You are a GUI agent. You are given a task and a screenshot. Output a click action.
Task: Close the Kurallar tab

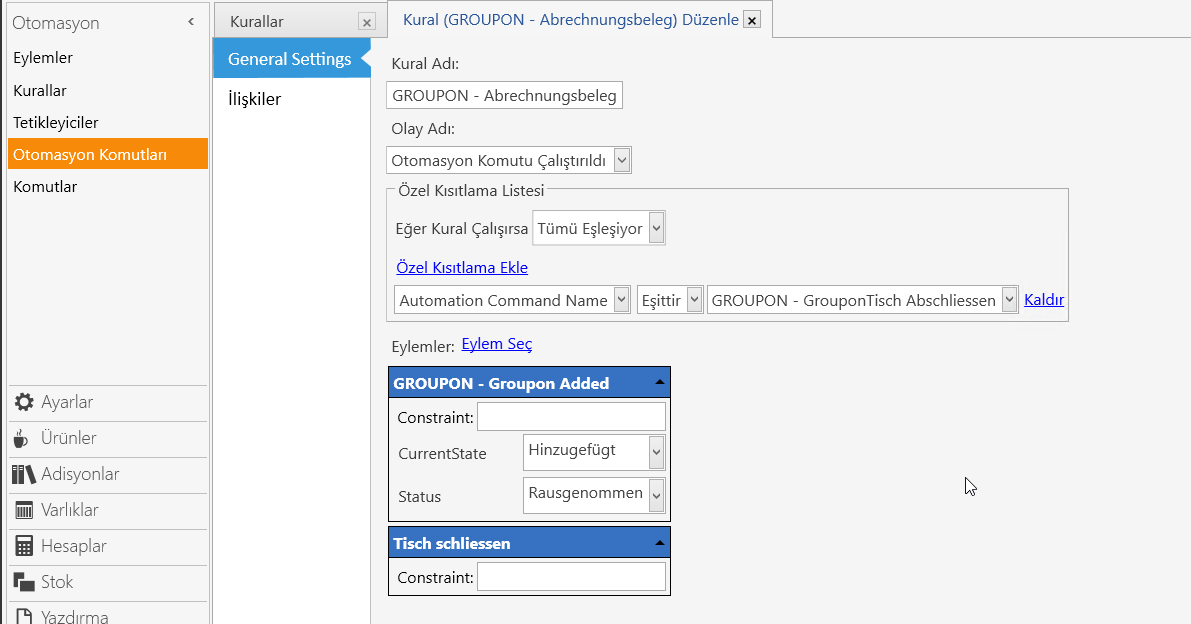click(x=367, y=23)
